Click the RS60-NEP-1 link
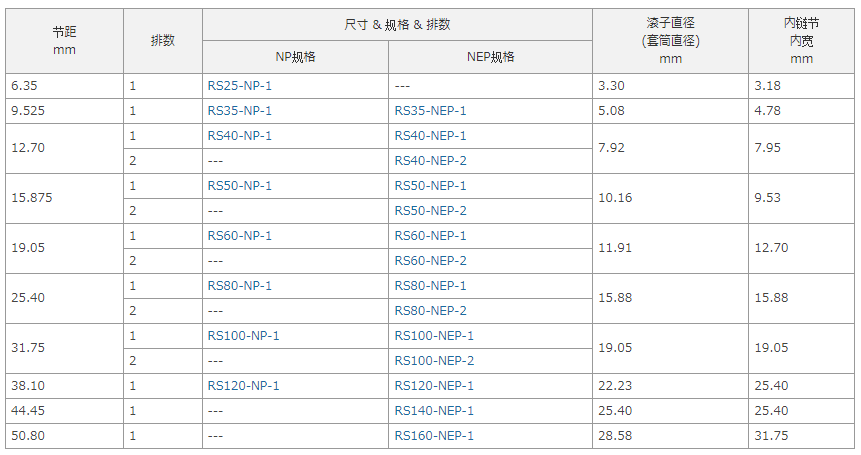861x455 pixels. tap(430, 236)
